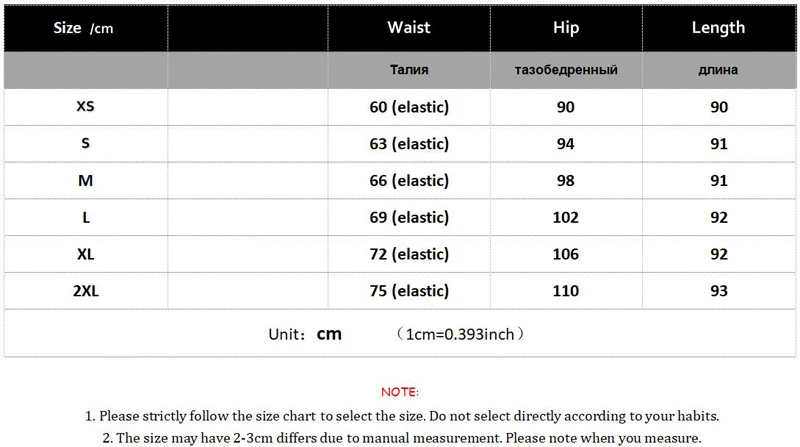This screenshot has height=447, width=800.
Task: Select the XL size row label
Action: [85, 254]
